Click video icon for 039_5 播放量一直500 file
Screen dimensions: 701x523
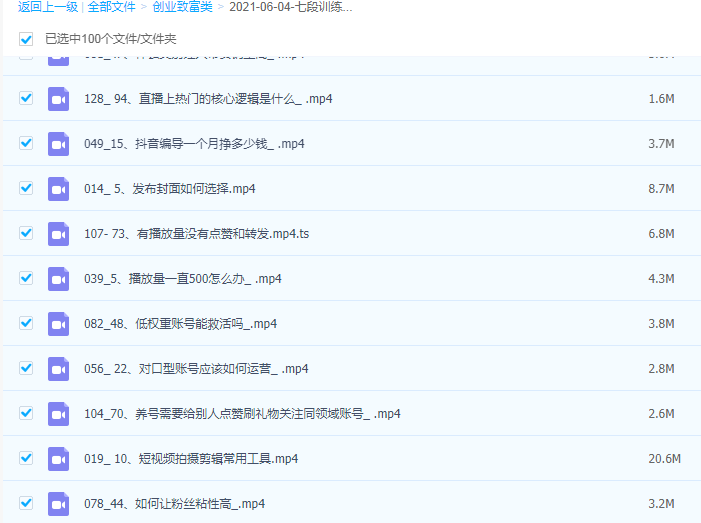[59, 279]
